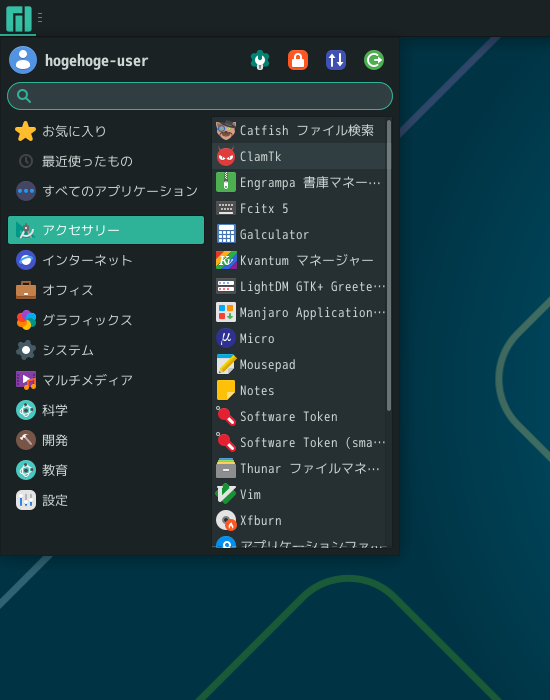550x700 pixels.
Task: Open the Galculator calculator app
Action: (x=299, y=234)
